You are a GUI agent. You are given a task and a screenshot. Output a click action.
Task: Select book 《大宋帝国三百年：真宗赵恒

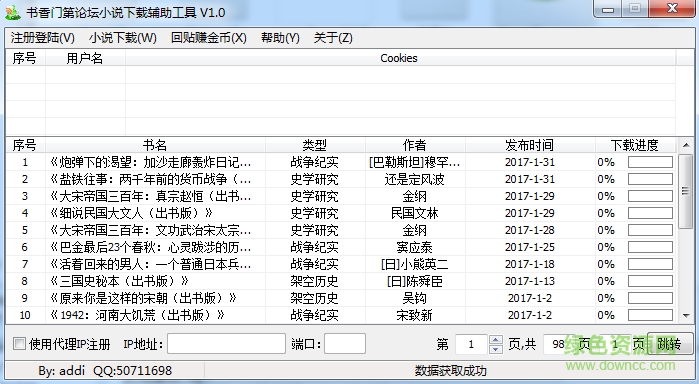pyautogui.click(x=150, y=196)
